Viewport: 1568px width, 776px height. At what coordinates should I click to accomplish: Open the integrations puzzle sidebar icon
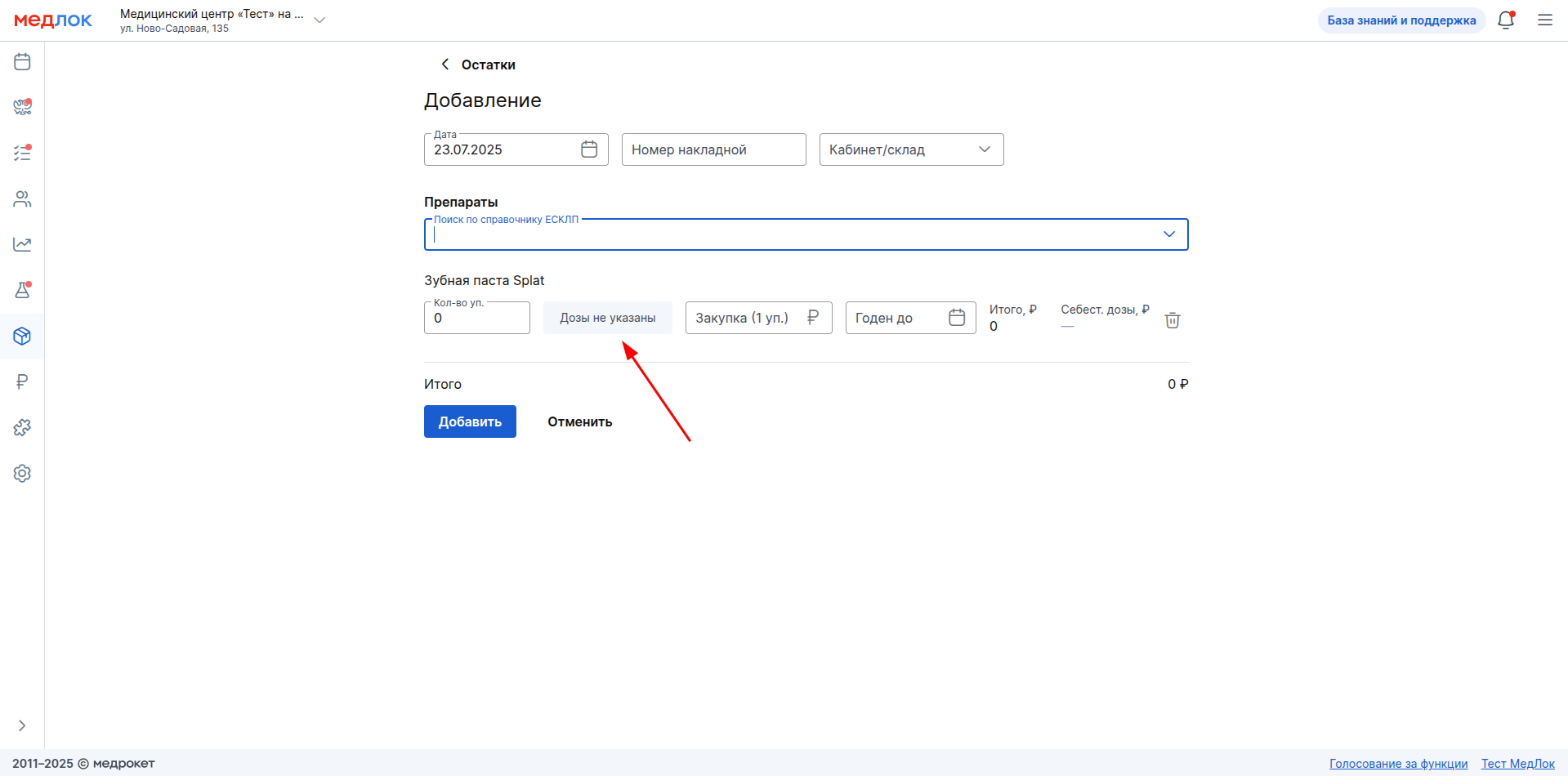click(22, 427)
